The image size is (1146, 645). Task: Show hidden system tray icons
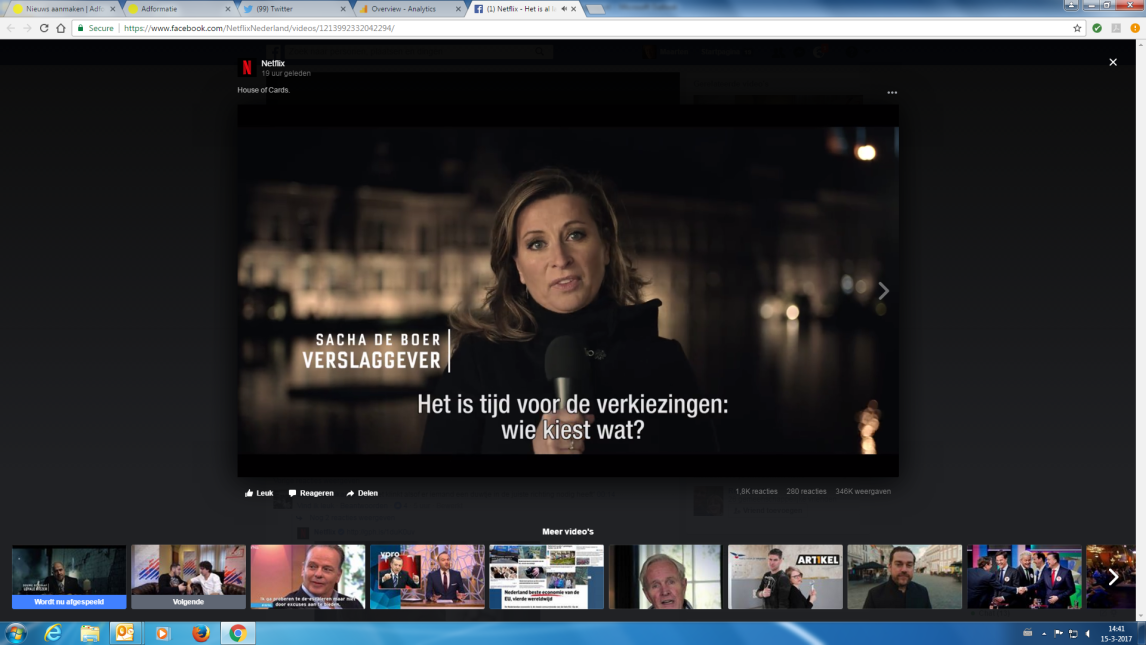pyautogui.click(x=1044, y=633)
